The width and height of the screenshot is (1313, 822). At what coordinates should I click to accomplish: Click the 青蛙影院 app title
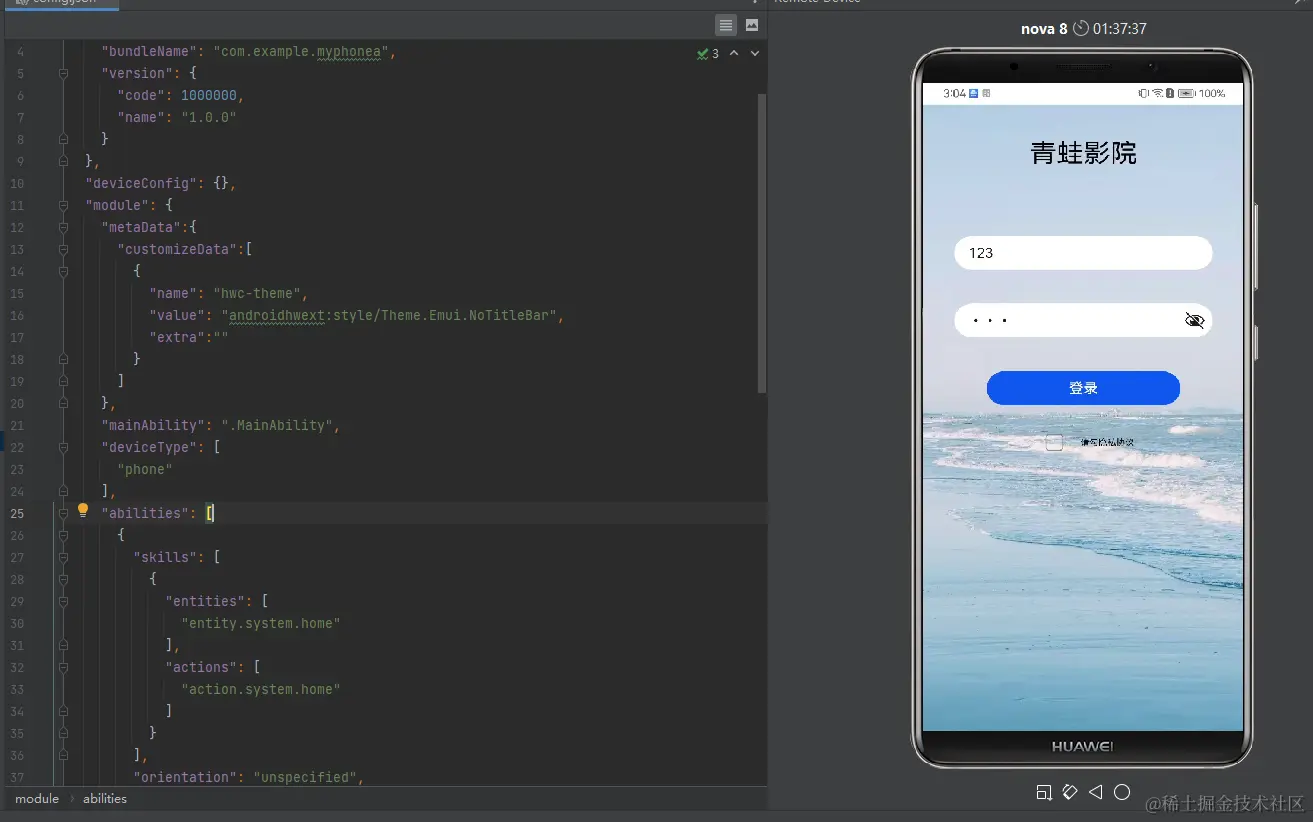(x=1083, y=153)
